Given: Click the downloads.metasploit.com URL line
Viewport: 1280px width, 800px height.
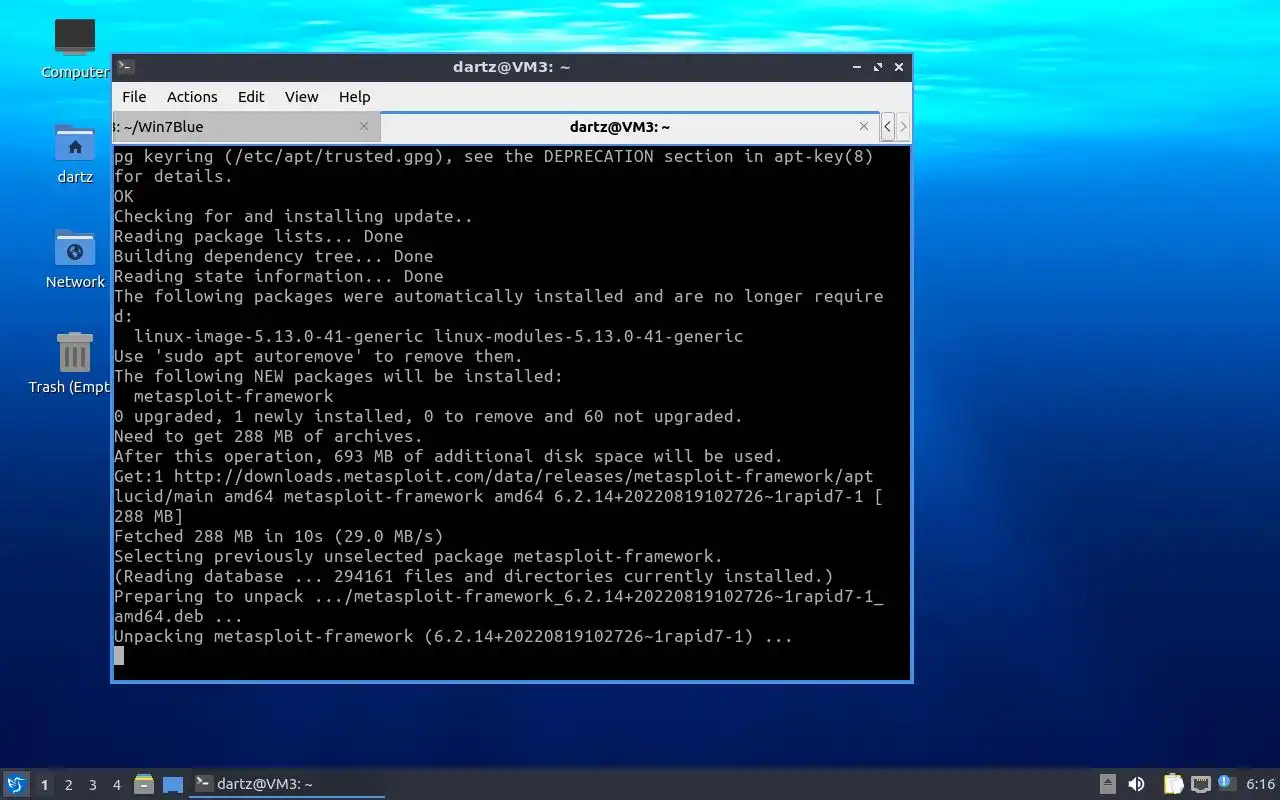Looking at the screenshot, I should pos(493,476).
